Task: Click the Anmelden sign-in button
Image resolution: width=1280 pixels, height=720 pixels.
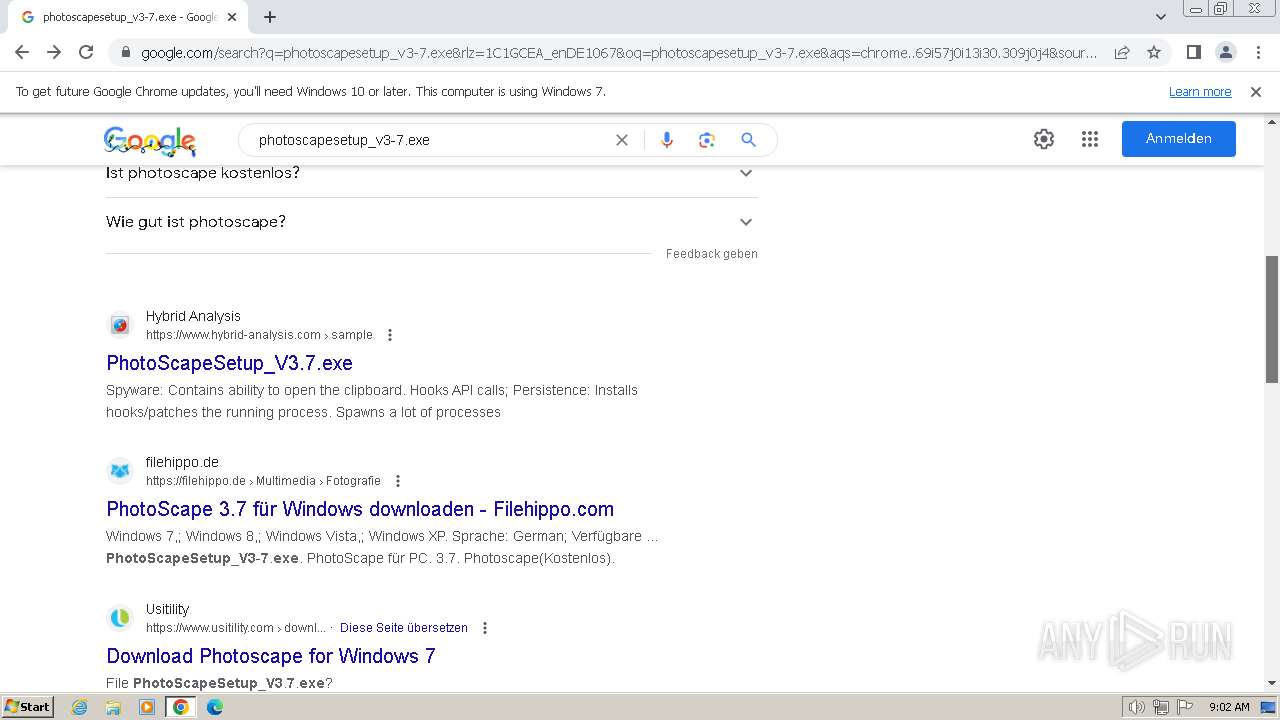Action: point(1179,139)
